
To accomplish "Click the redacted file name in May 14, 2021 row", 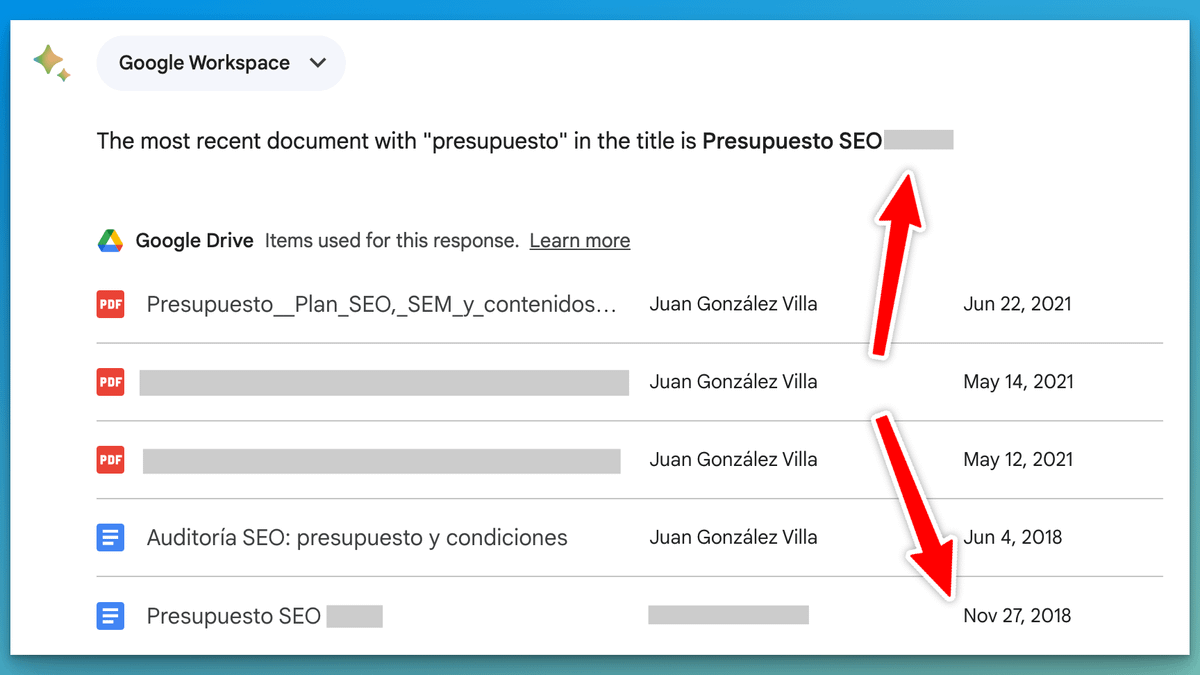I will [x=384, y=382].
